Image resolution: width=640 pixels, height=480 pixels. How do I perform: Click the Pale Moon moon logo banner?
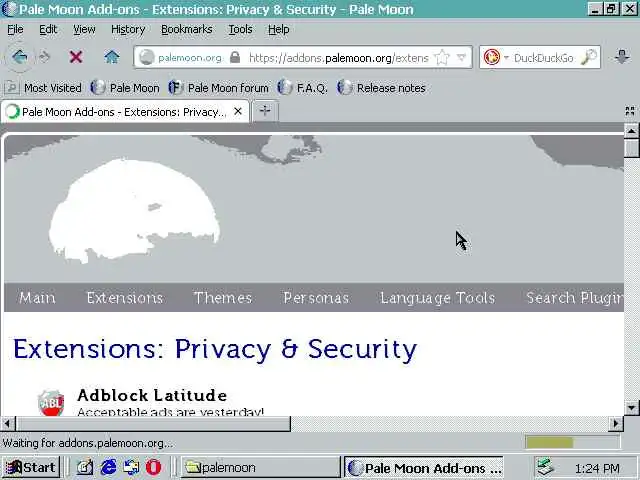(135, 210)
